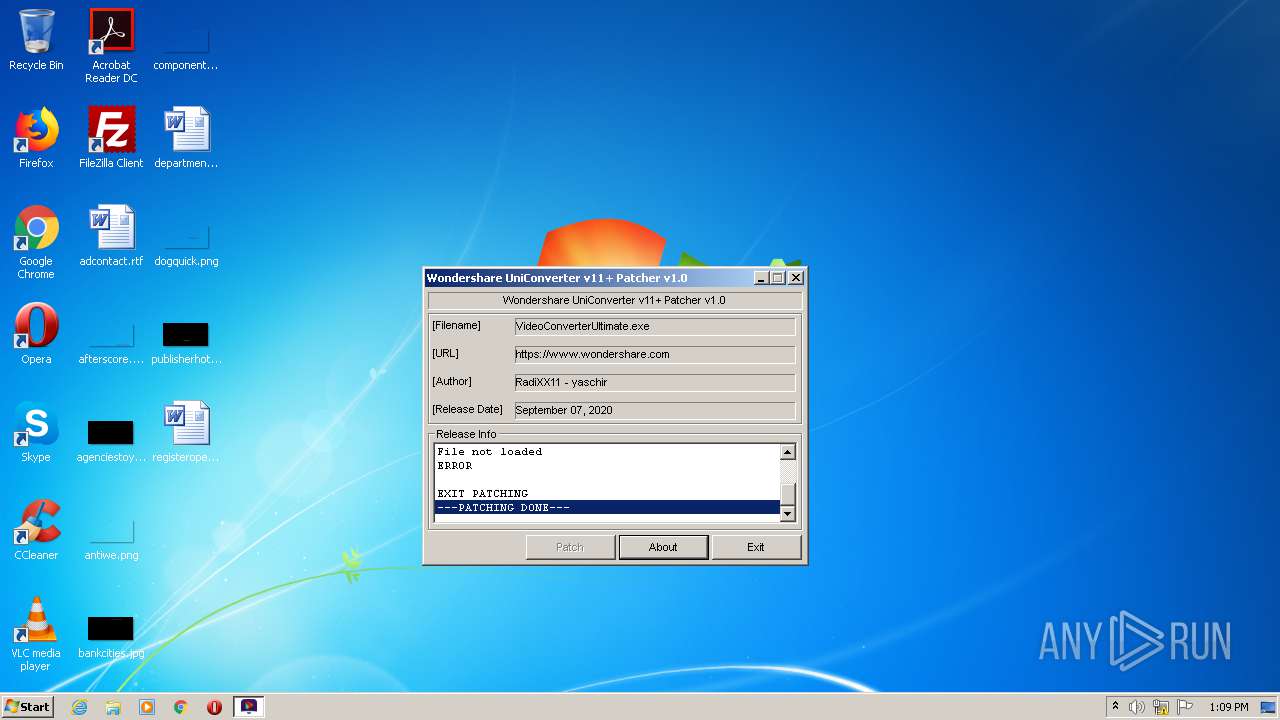The image size is (1280, 720).
Task: Open the departmen... Word document
Action: pos(186,138)
